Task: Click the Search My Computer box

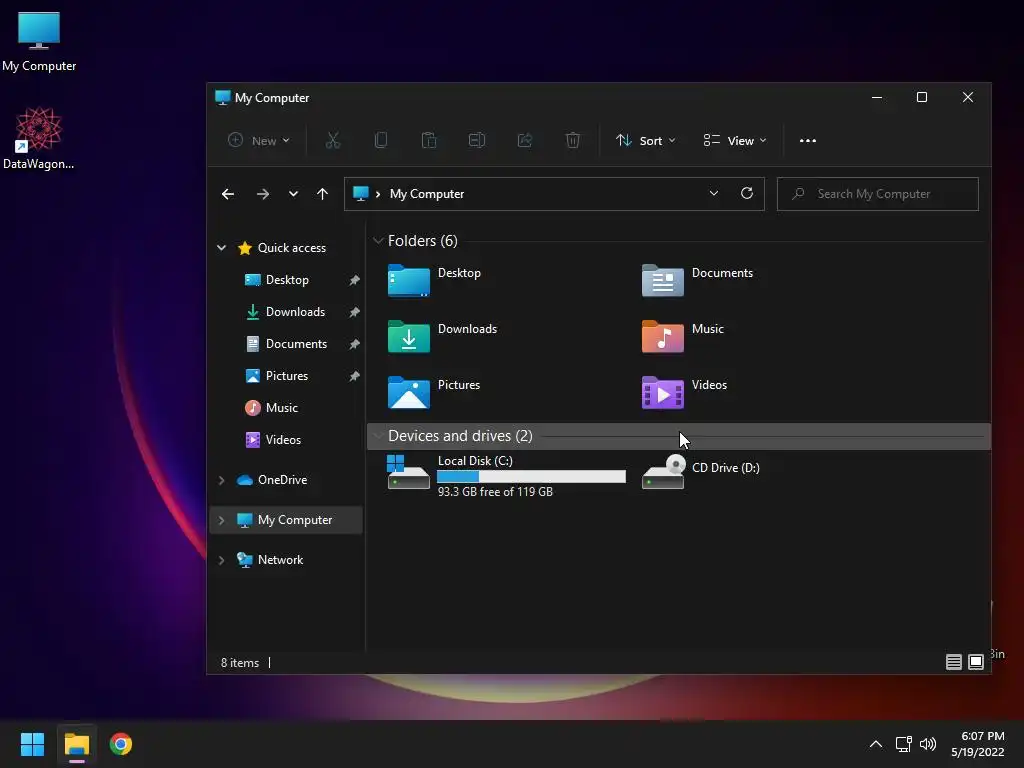Action: pyautogui.click(x=878, y=194)
